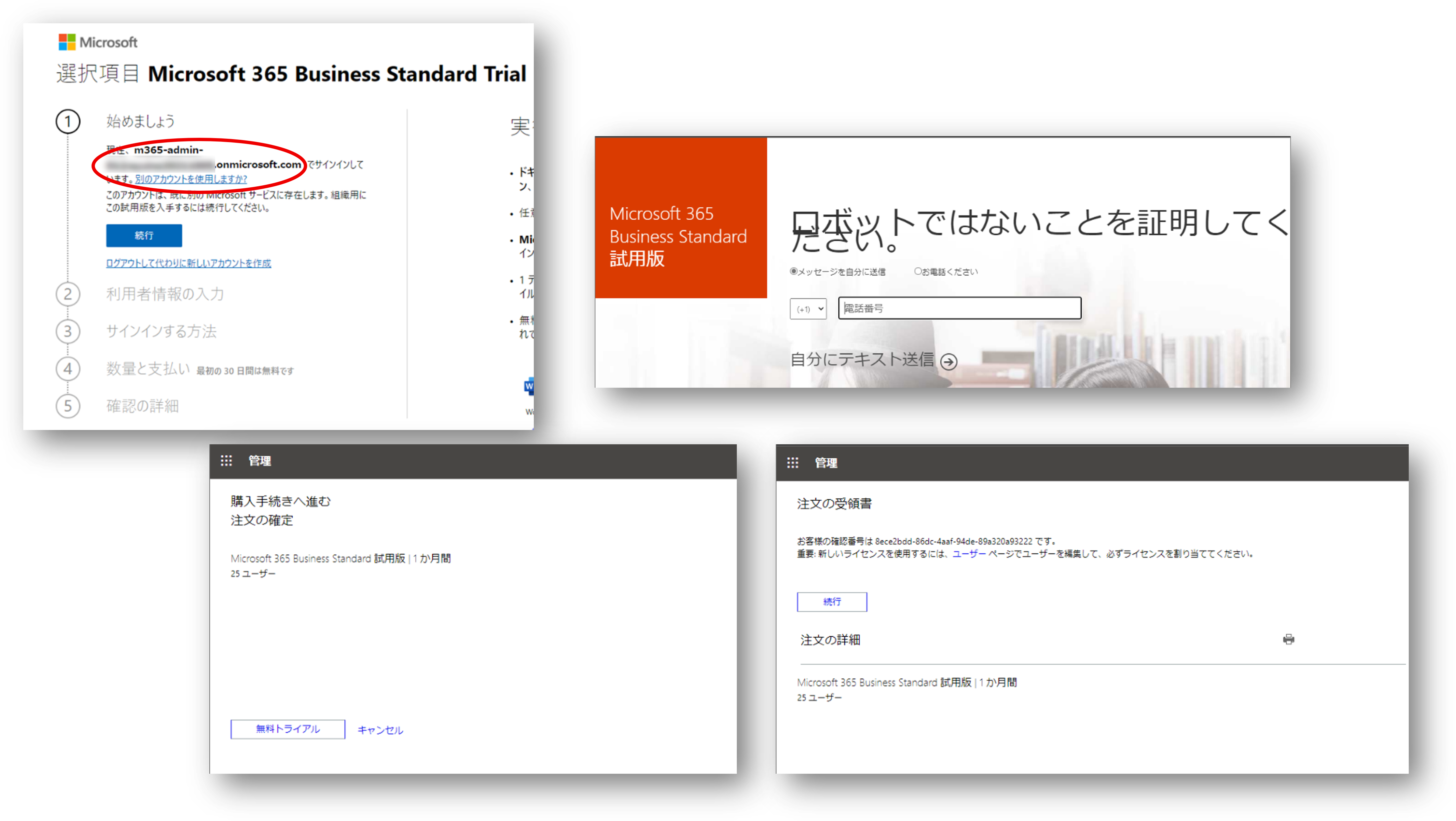Click the 無料トライアル button
This screenshot has height=821, width=1456.
288,729
